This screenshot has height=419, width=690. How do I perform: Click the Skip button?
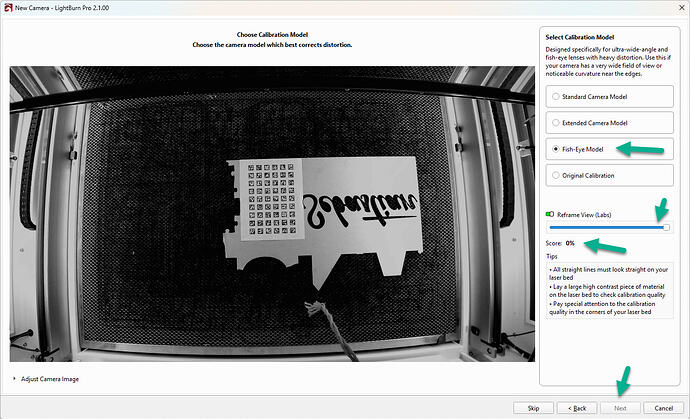(533, 408)
